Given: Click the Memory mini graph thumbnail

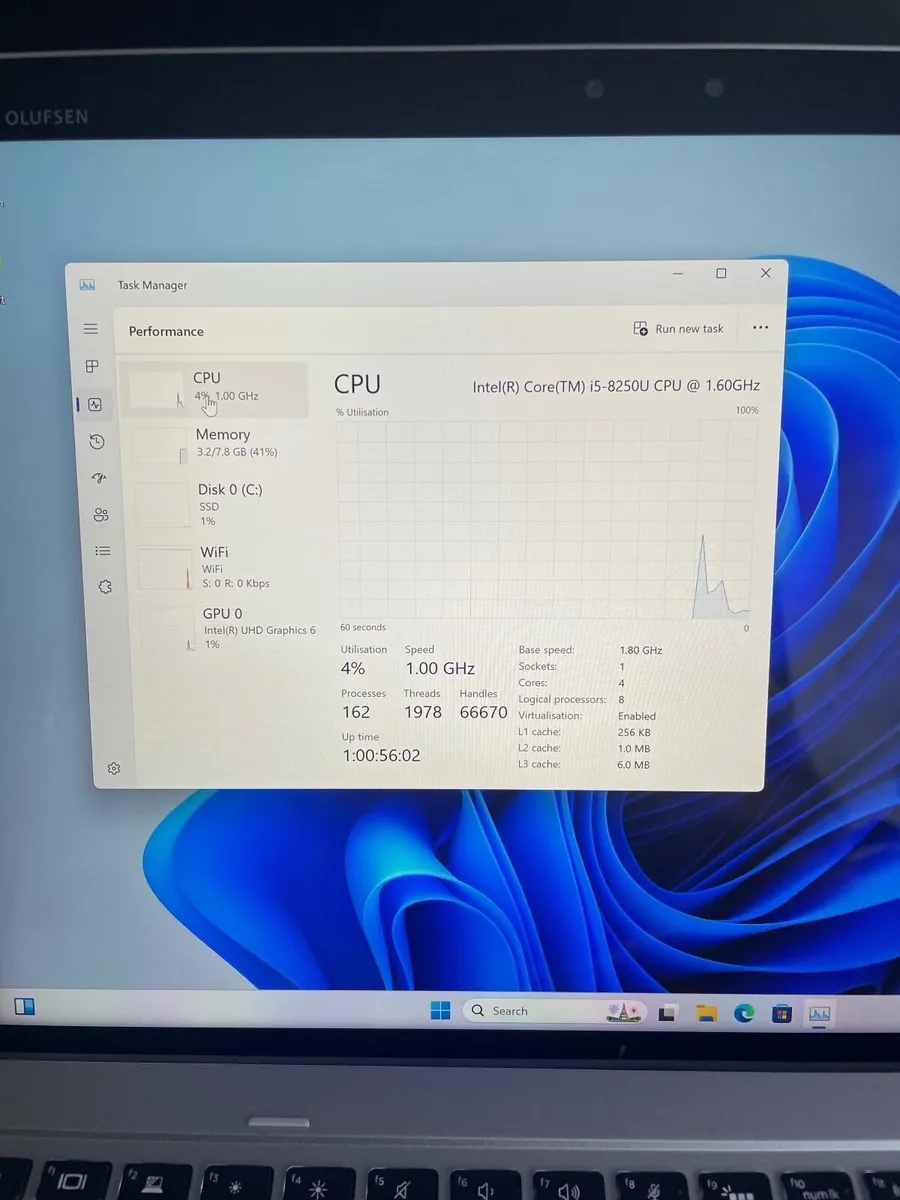Looking at the screenshot, I should coord(158,446).
